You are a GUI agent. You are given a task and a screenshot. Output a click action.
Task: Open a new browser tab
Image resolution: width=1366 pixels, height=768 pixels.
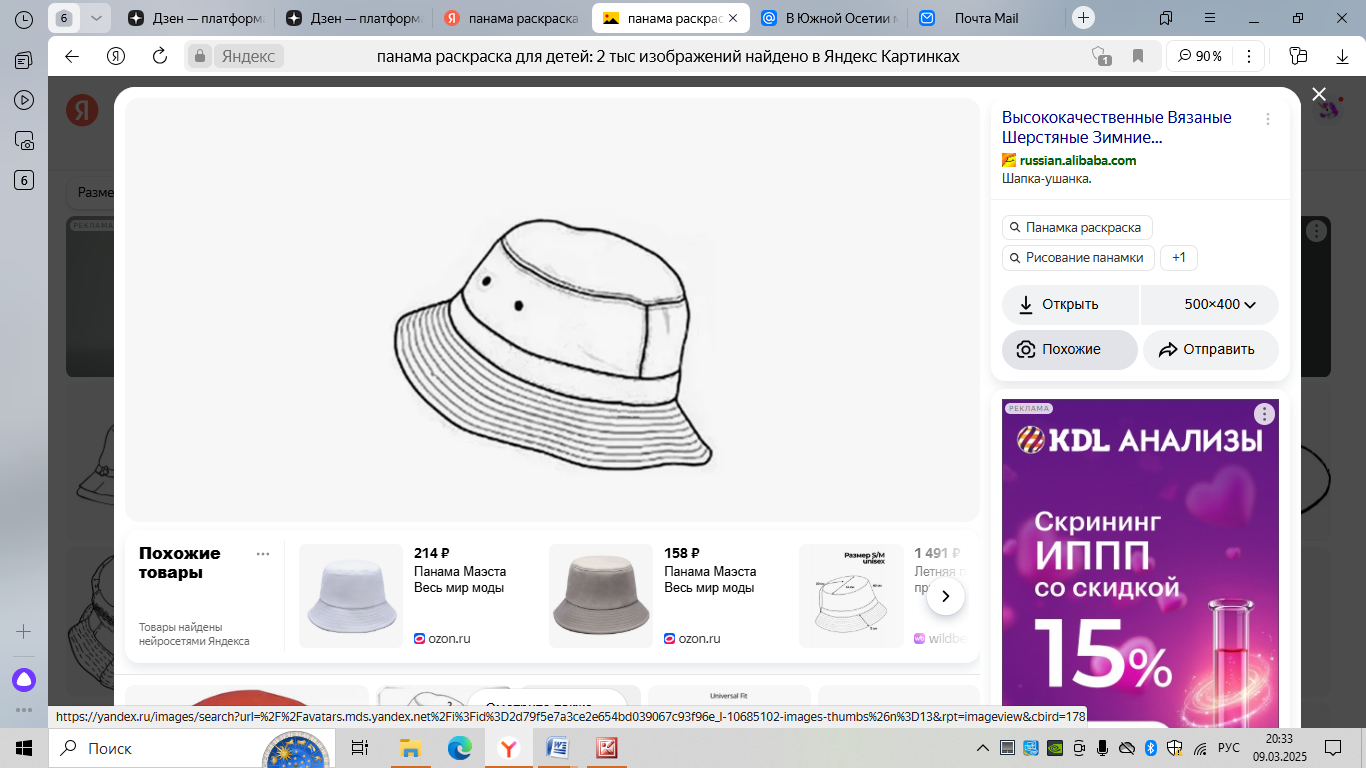(1084, 18)
